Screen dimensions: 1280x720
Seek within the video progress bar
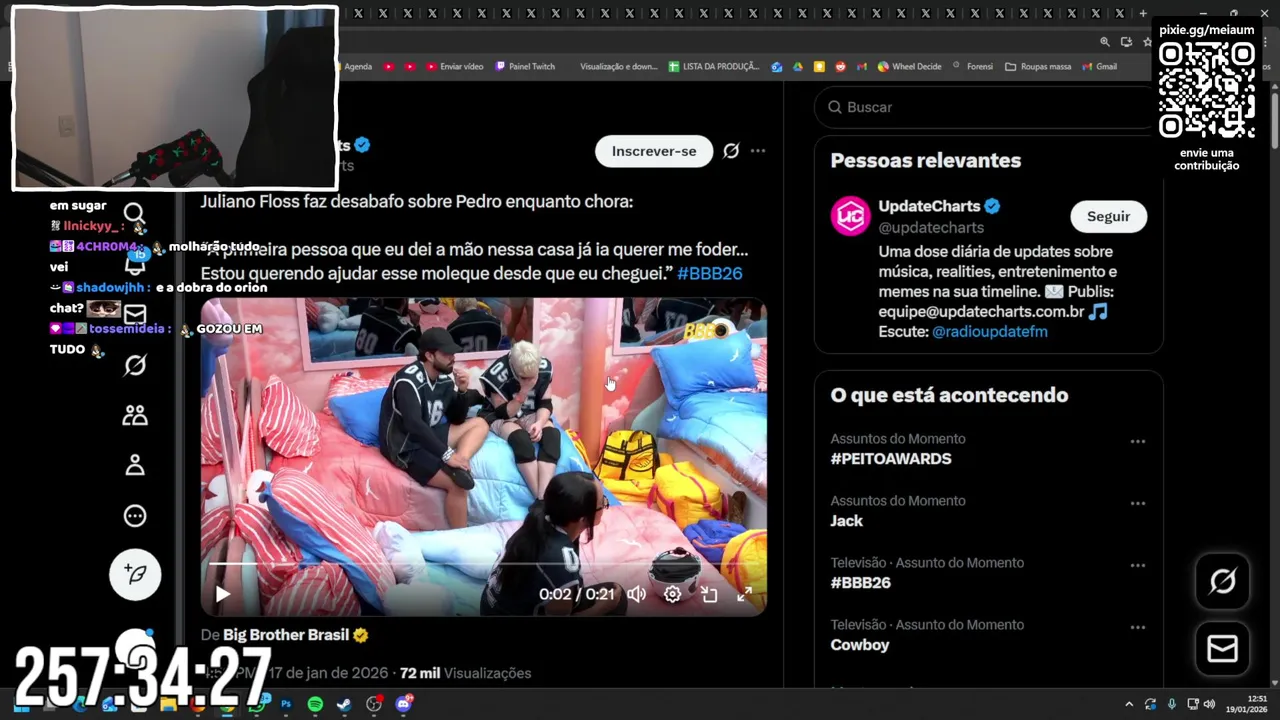(484, 564)
